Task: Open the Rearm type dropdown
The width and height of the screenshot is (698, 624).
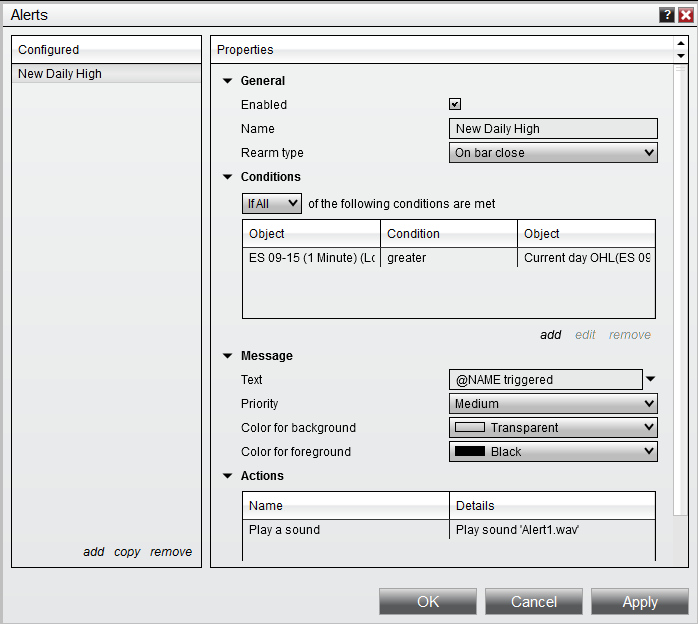Action: (x=553, y=153)
